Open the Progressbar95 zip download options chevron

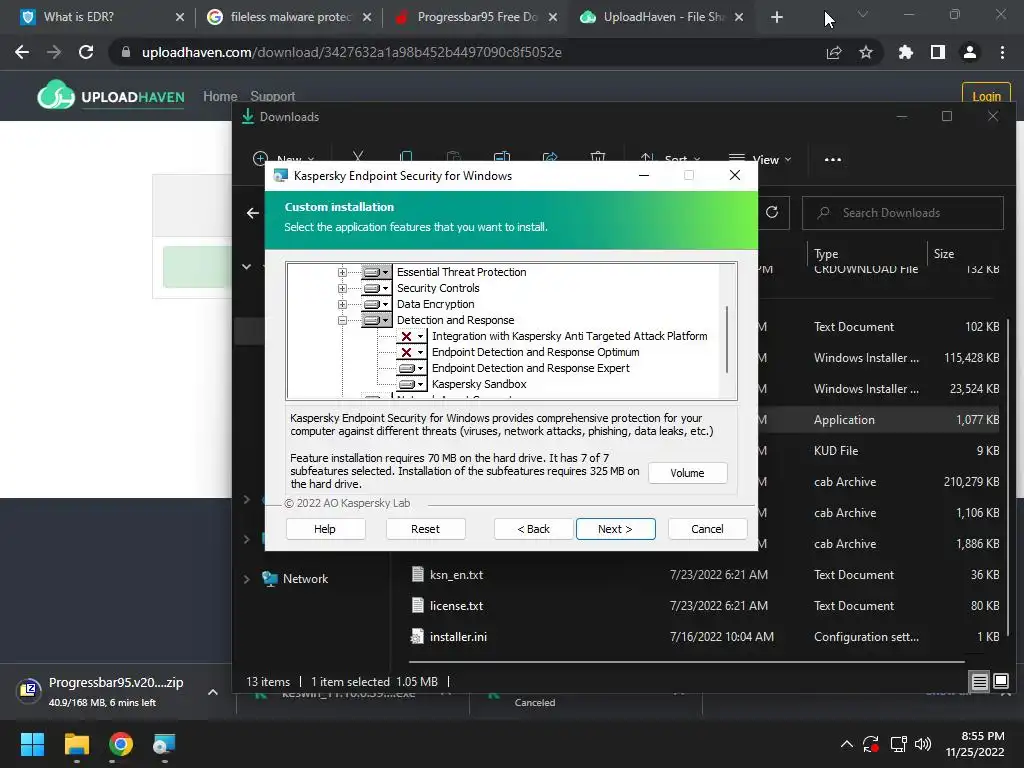[x=213, y=692]
